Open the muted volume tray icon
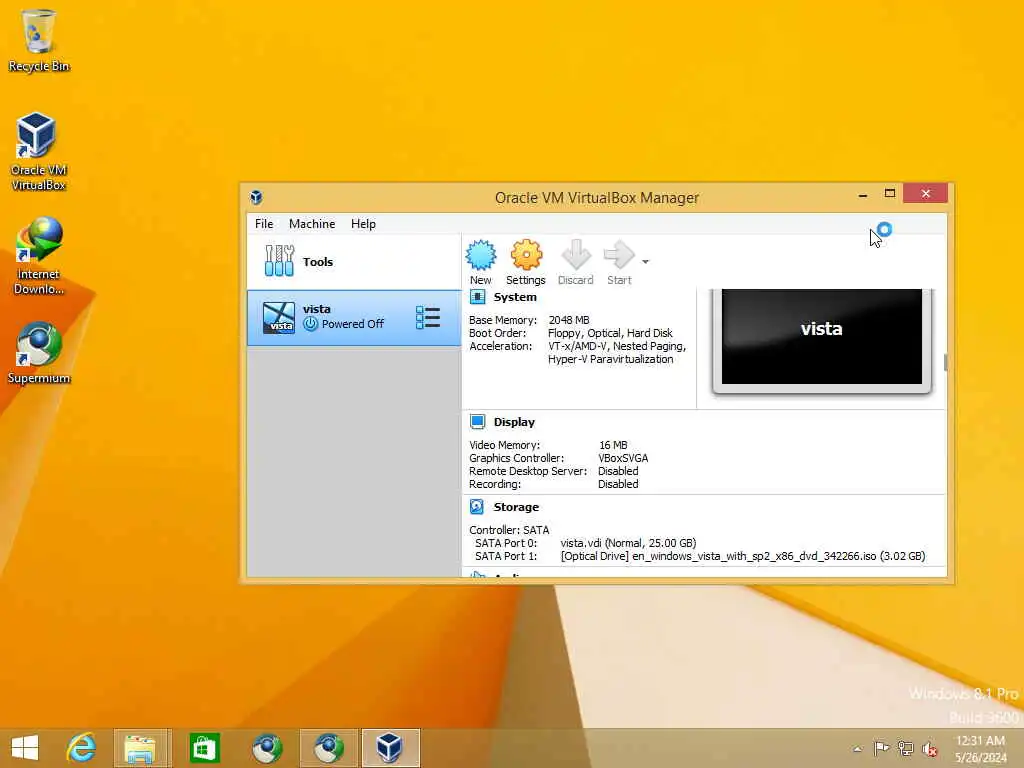Screen dimensions: 1024x768 (x=929, y=748)
